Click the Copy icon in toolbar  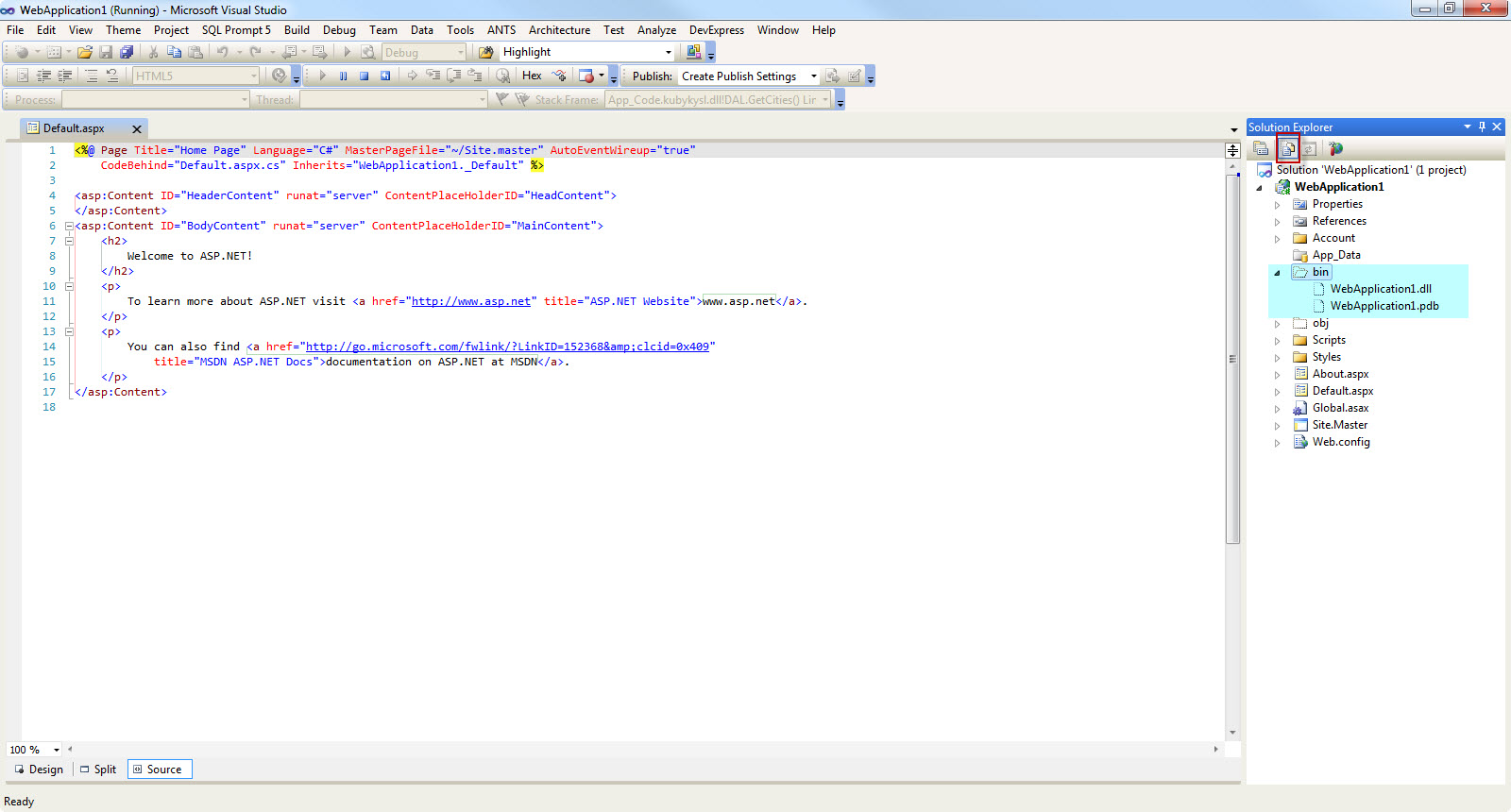click(x=174, y=52)
